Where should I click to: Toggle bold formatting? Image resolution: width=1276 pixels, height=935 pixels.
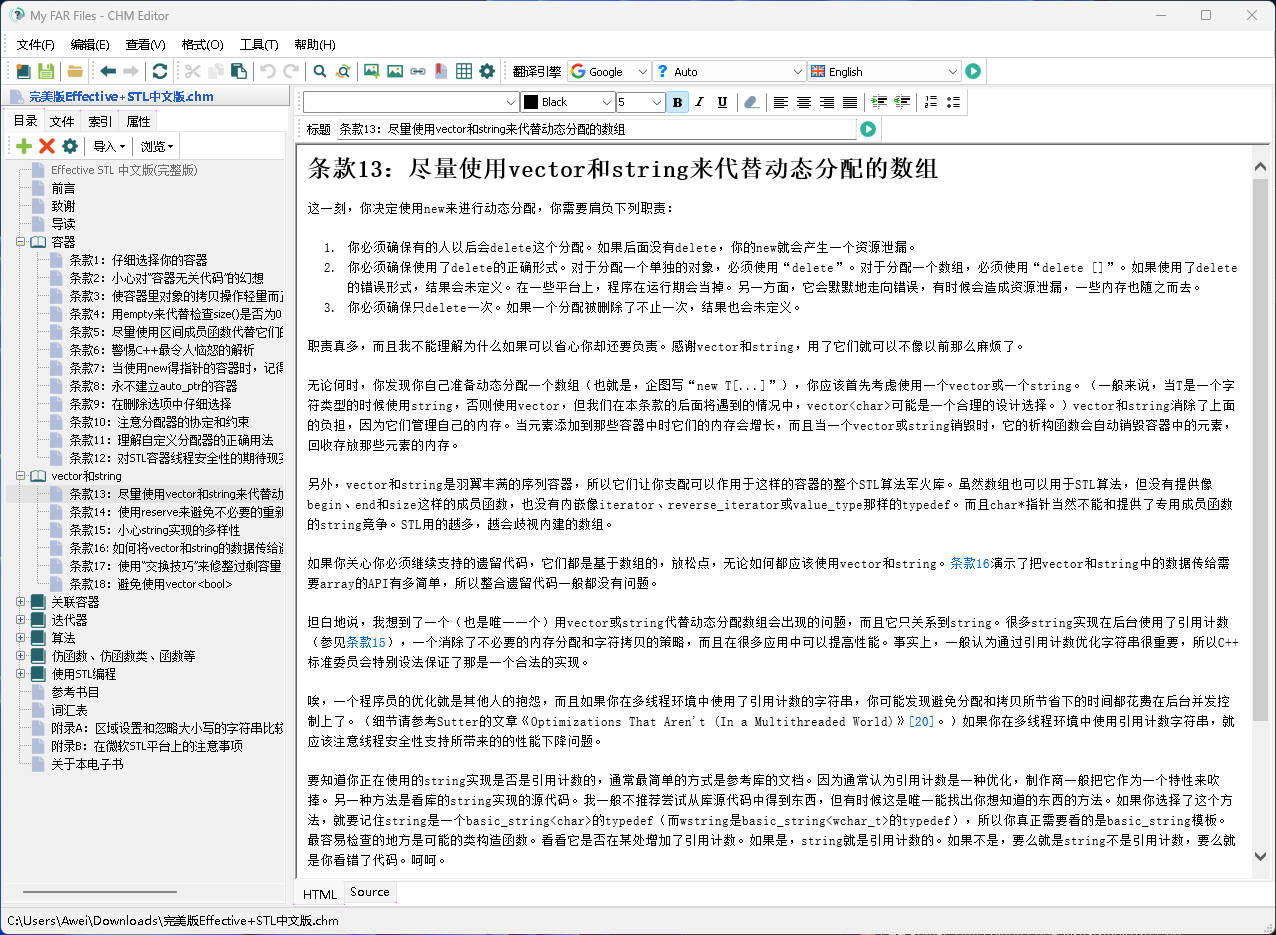pos(677,102)
